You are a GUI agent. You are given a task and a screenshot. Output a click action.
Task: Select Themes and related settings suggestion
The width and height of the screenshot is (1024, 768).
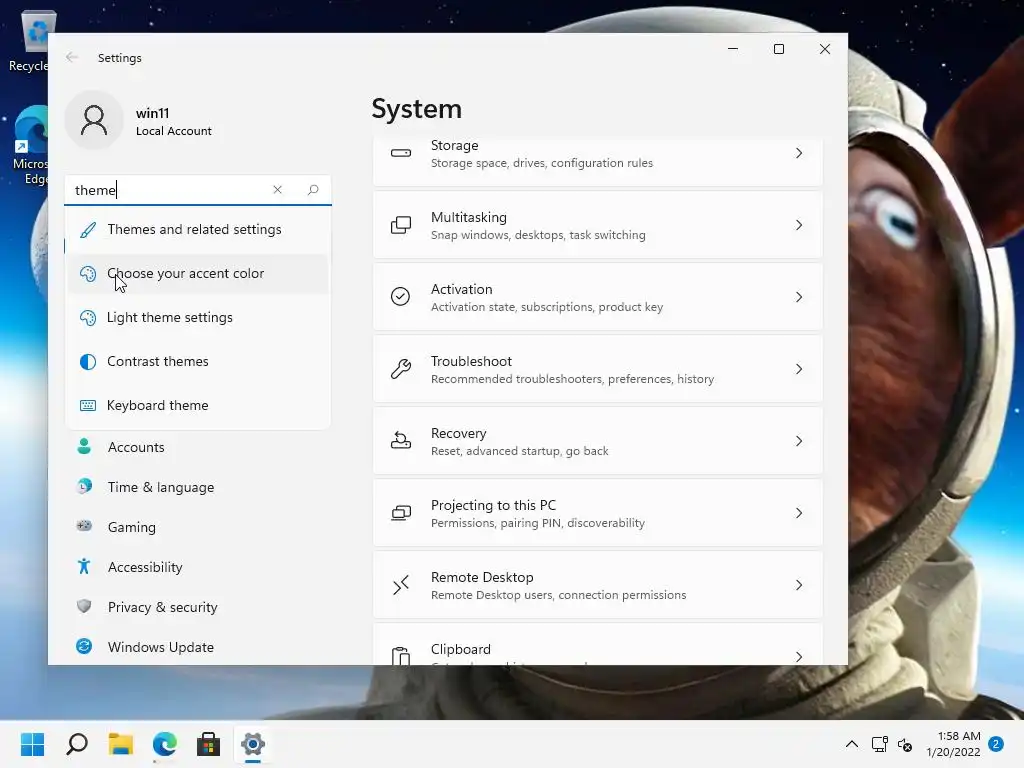(x=198, y=229)
